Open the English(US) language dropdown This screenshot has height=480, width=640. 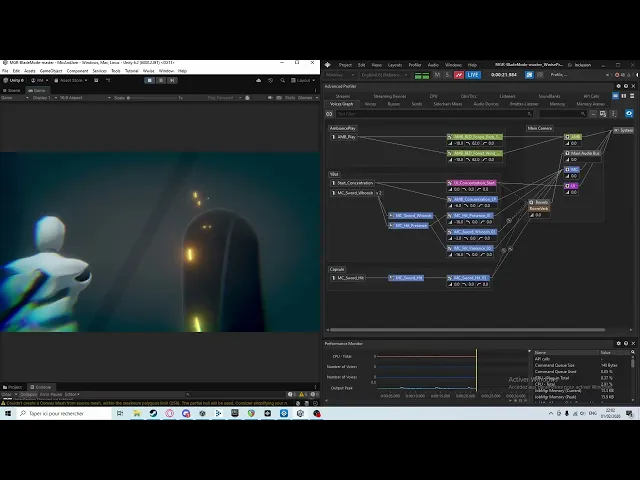[384, 75]
